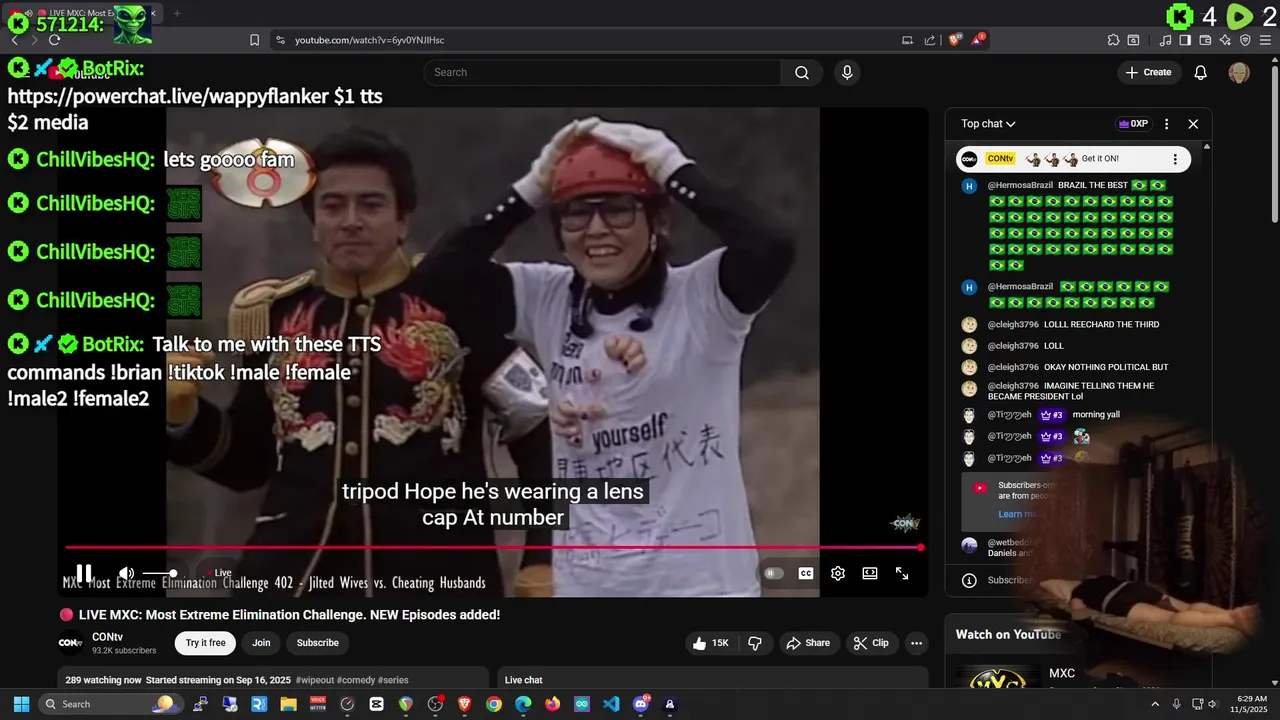Click the Live indicator in player
This screenshot has height=720, width=1280.
coord(219,573)
